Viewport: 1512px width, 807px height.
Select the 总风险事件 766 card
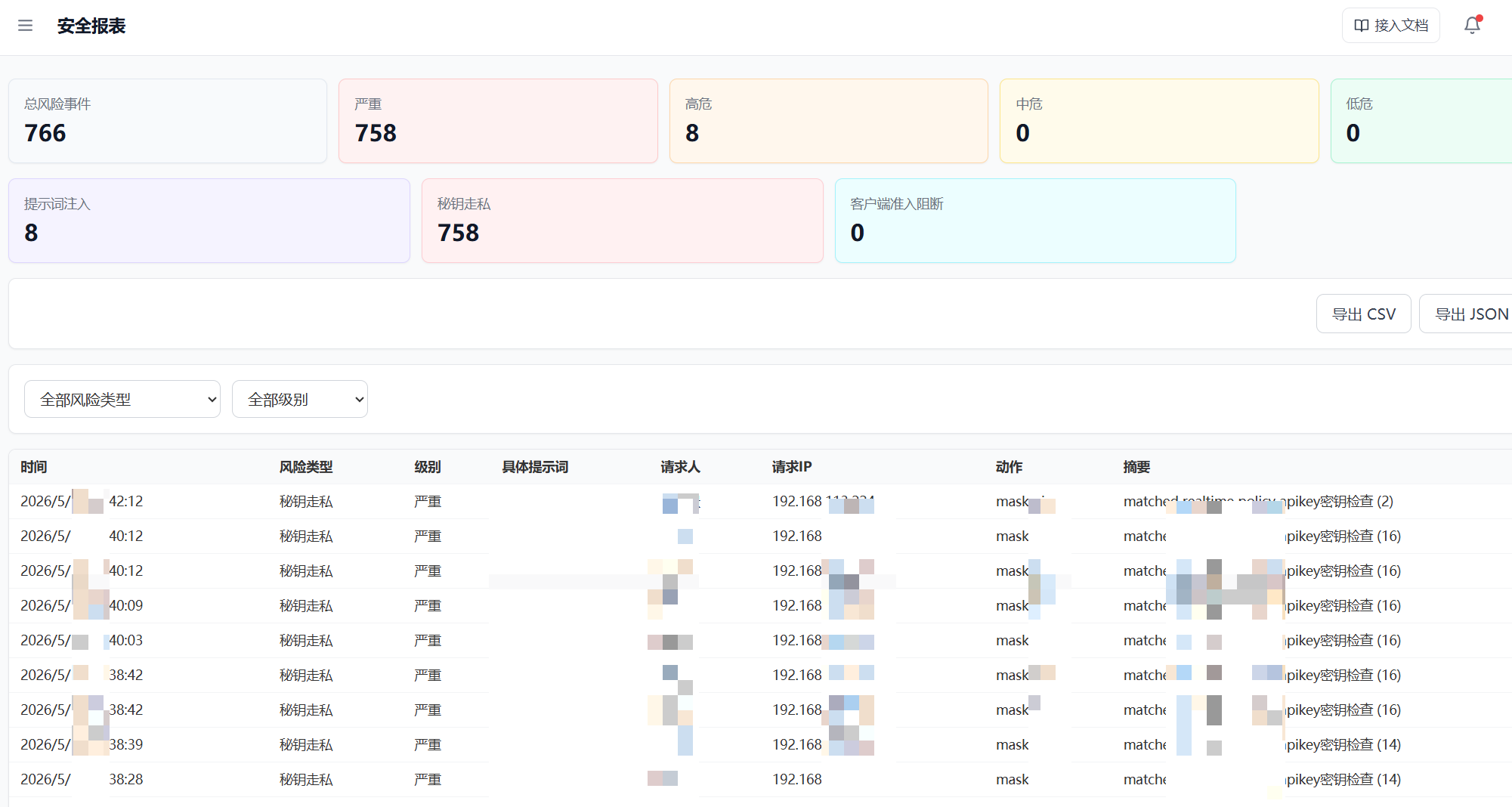point(168,121)
